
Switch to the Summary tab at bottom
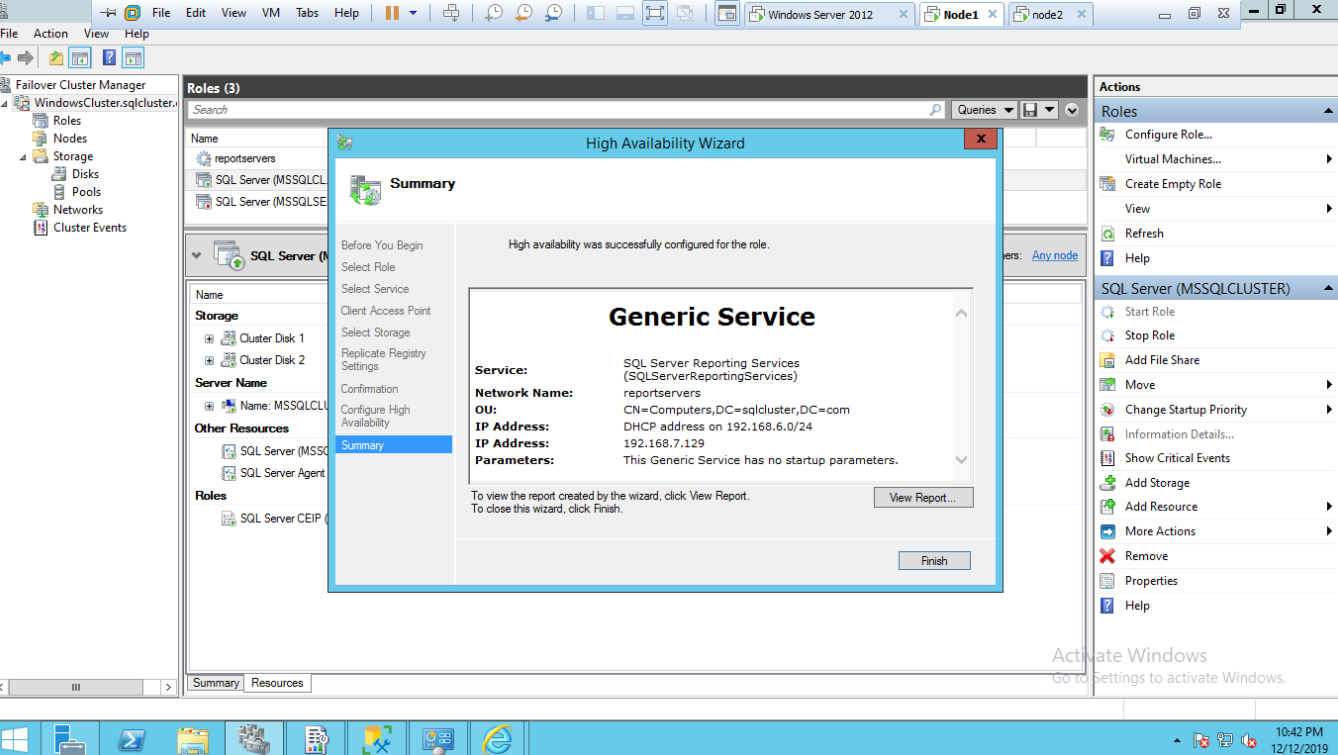pos(216,683)
